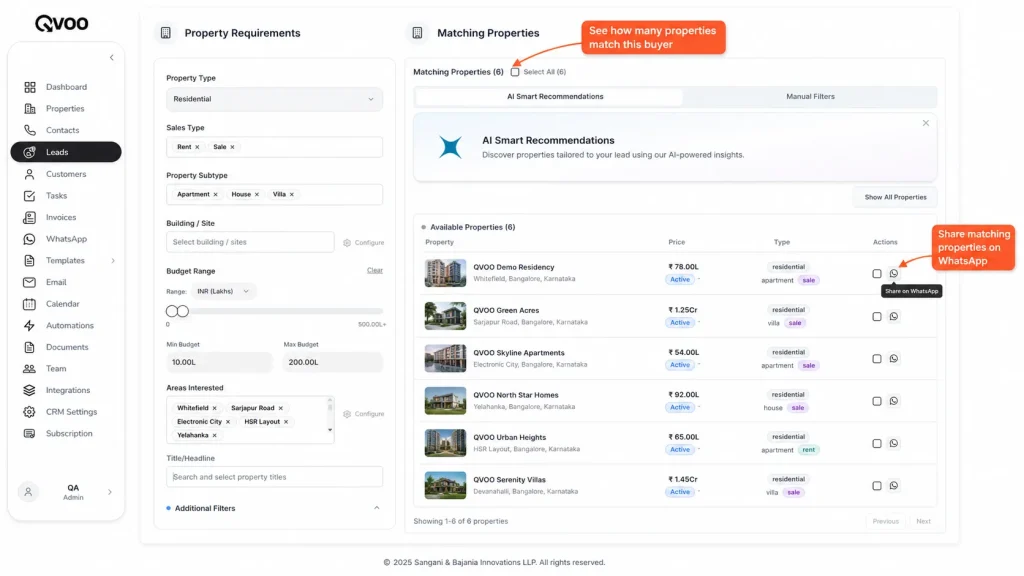Screen dimensions: 1024x576
Task: Open the Tasks checkmark icon
Action: tap(29, 196)
